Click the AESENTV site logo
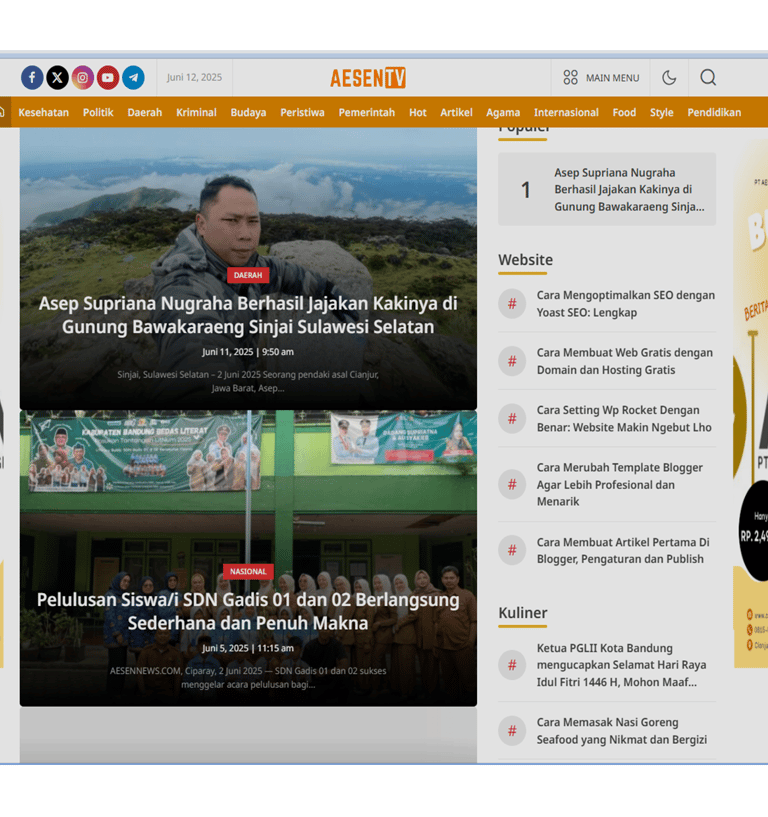The image size is (768, 817). (368, 78)
